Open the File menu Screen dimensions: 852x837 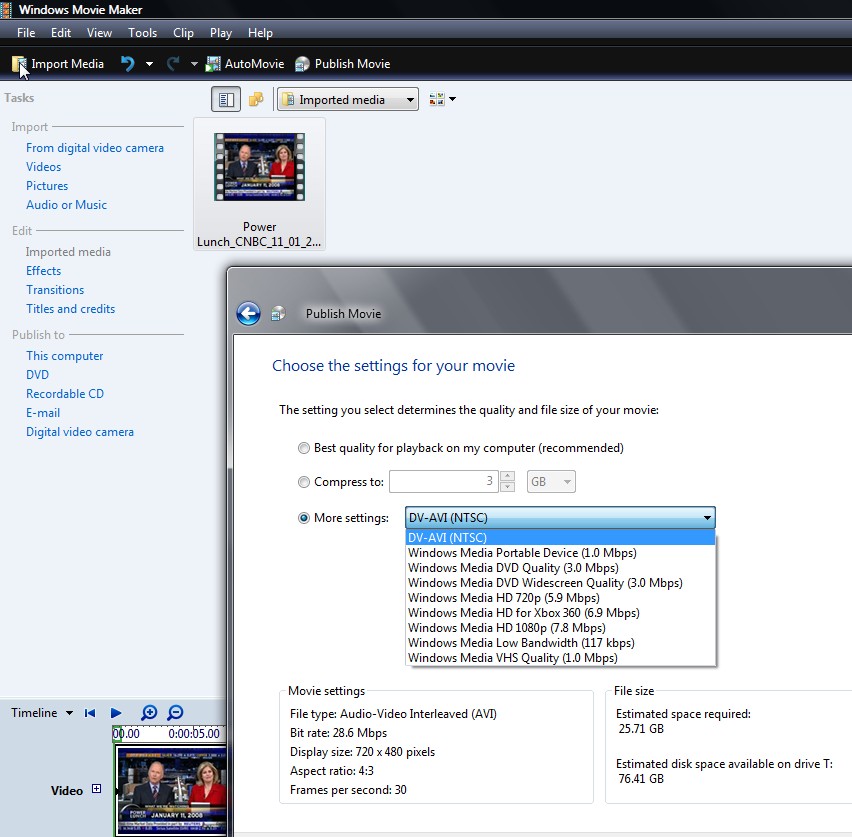26,33
